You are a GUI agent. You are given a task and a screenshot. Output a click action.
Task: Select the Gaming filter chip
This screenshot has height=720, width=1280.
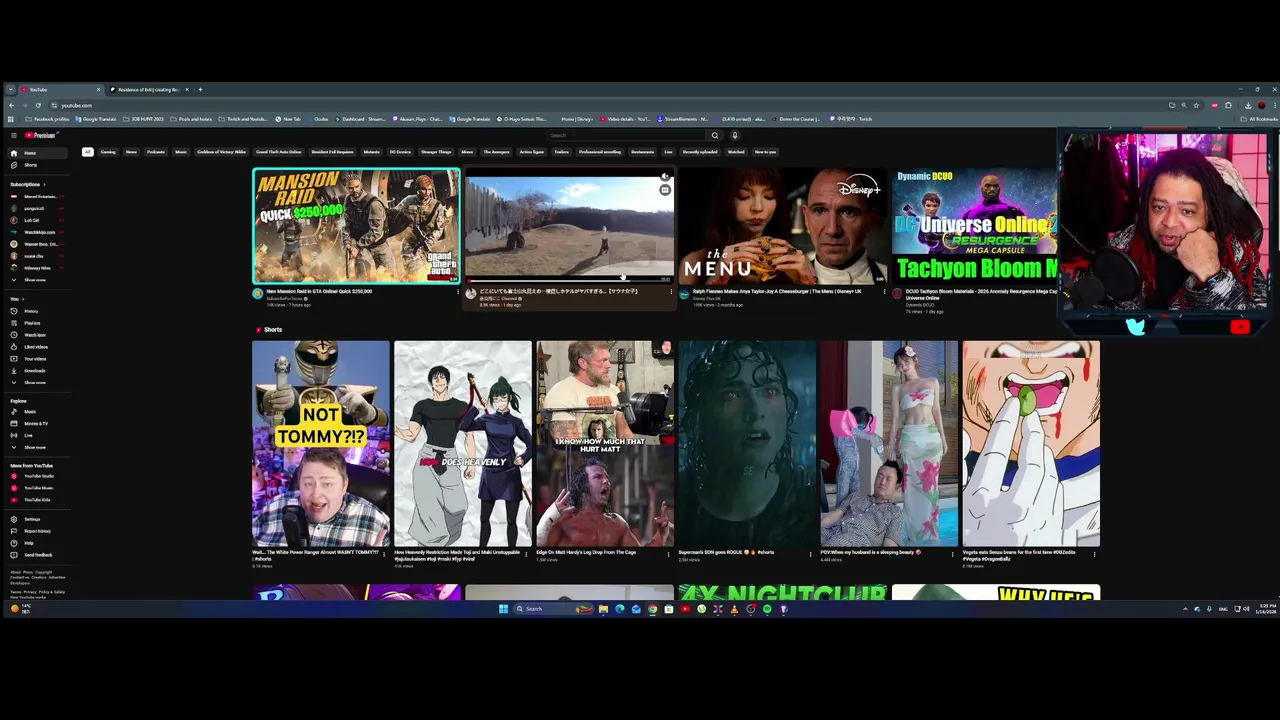tap(108, 152)
